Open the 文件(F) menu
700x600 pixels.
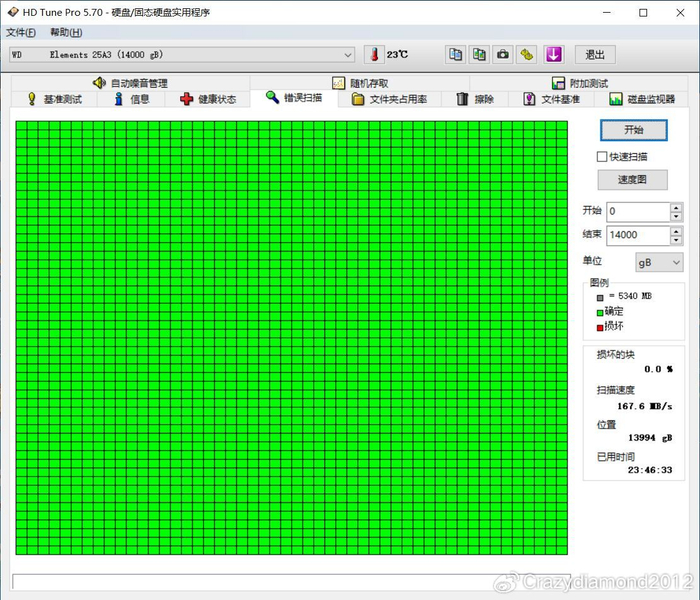click(x=21, y=33)
